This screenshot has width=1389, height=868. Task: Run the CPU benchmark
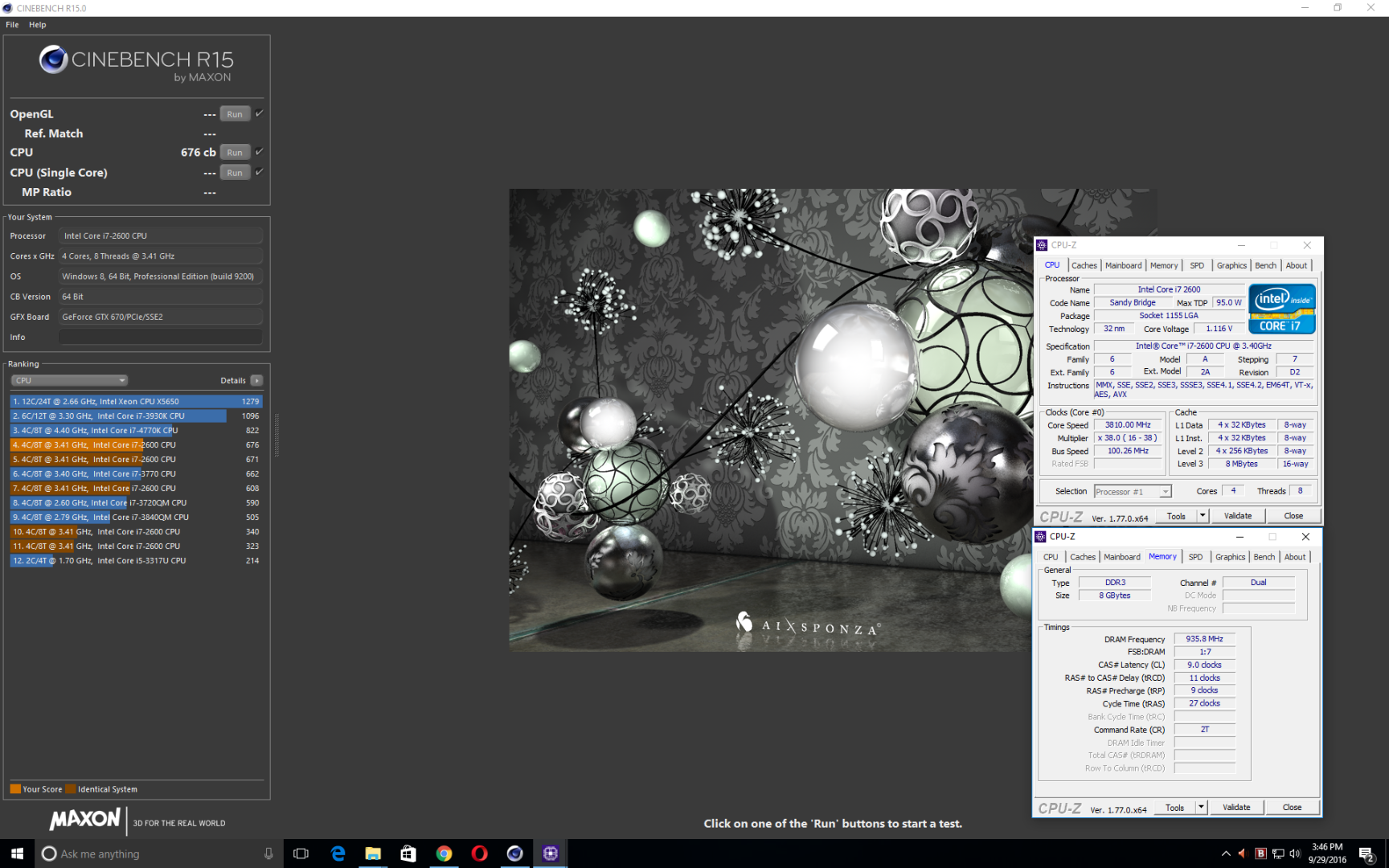click(x=235, y=152)
